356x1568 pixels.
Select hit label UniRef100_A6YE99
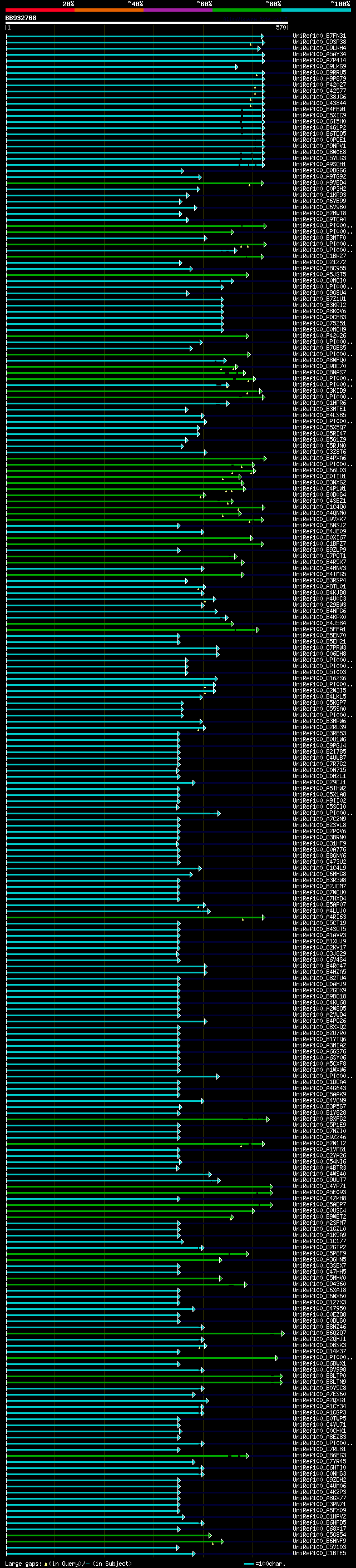pyautogui.click(x=319, y=201)
